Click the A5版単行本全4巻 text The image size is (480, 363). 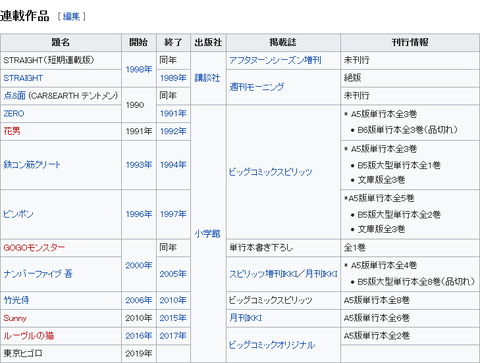tap(384, 265)
